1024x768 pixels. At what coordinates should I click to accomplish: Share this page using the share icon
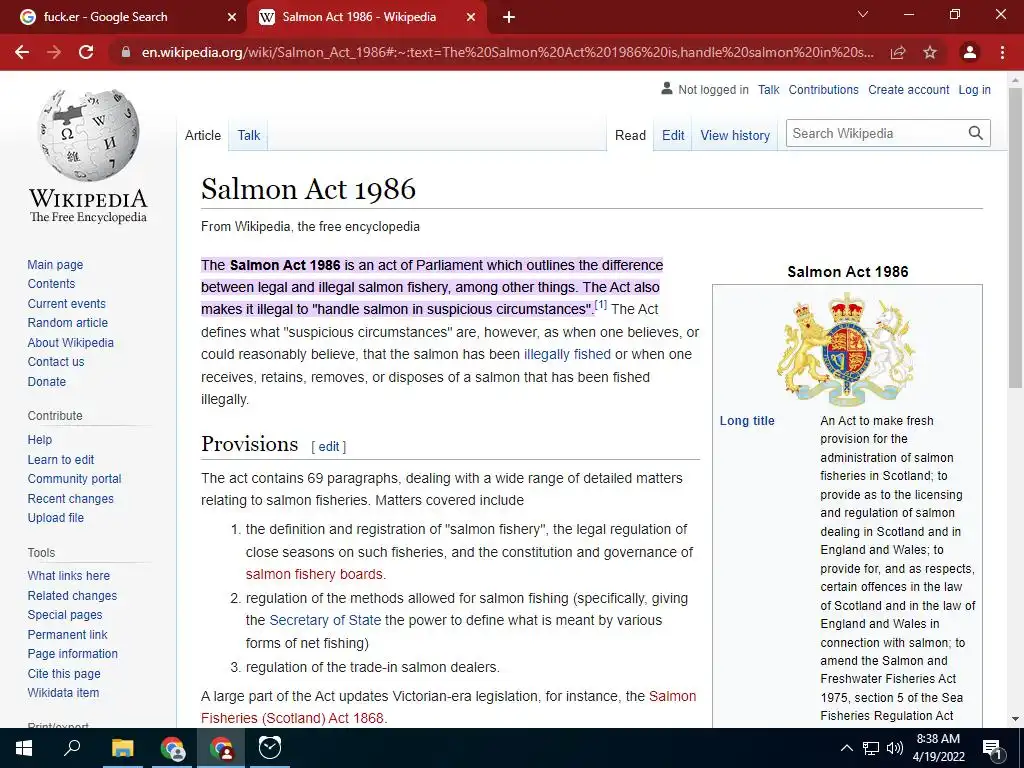click(898, 52)
